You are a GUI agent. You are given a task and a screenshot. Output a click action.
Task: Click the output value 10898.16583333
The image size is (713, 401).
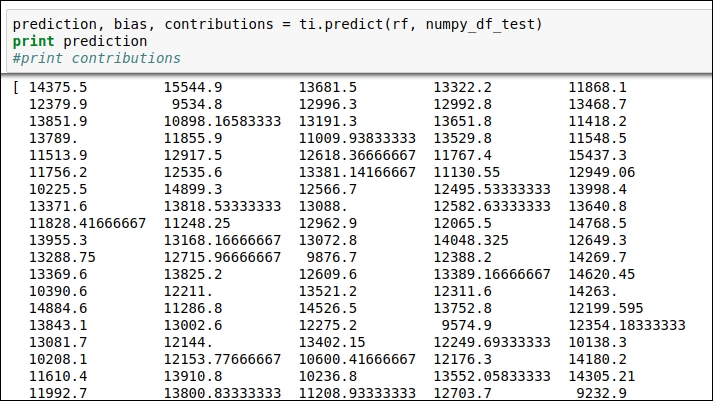click(x=222, y=121)
